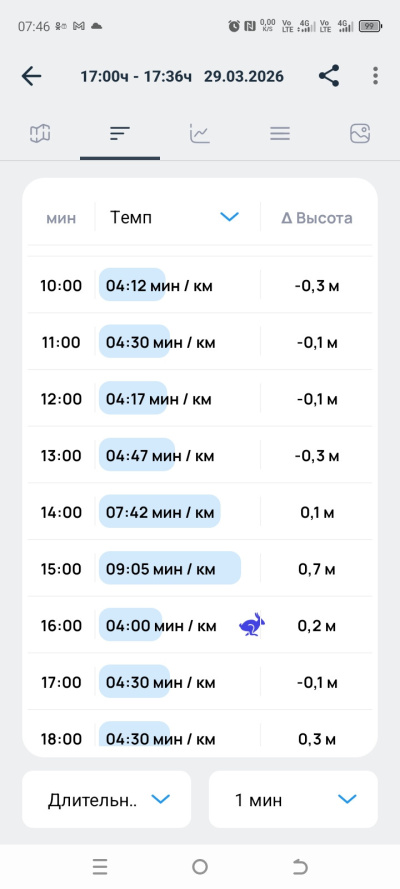Open the Длительн.. dropdown
Image resolution: width=400 pixels, height=889 pixels.
tap(107, 799)
